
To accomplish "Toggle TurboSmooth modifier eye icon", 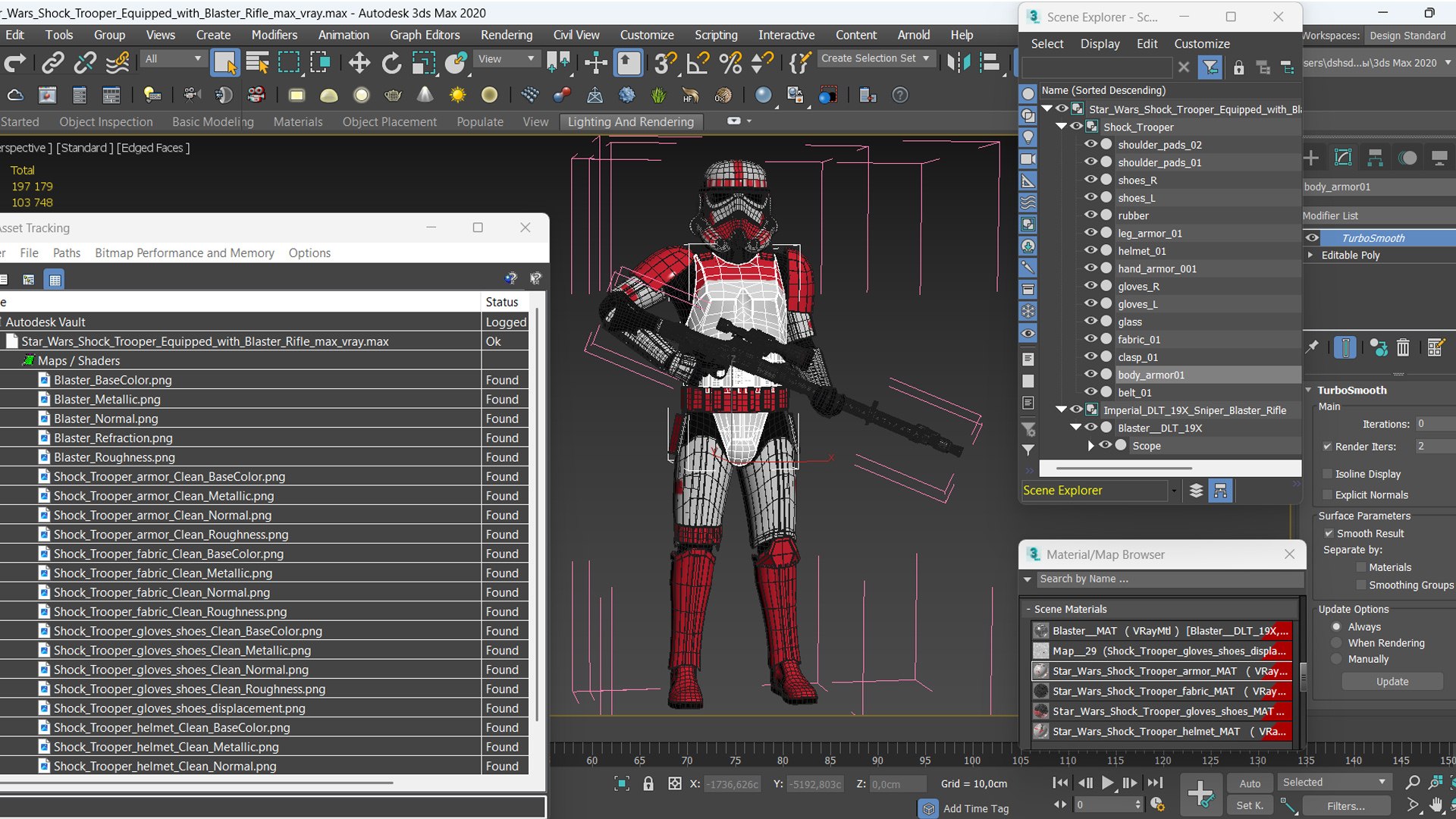I will point(1312,237).
